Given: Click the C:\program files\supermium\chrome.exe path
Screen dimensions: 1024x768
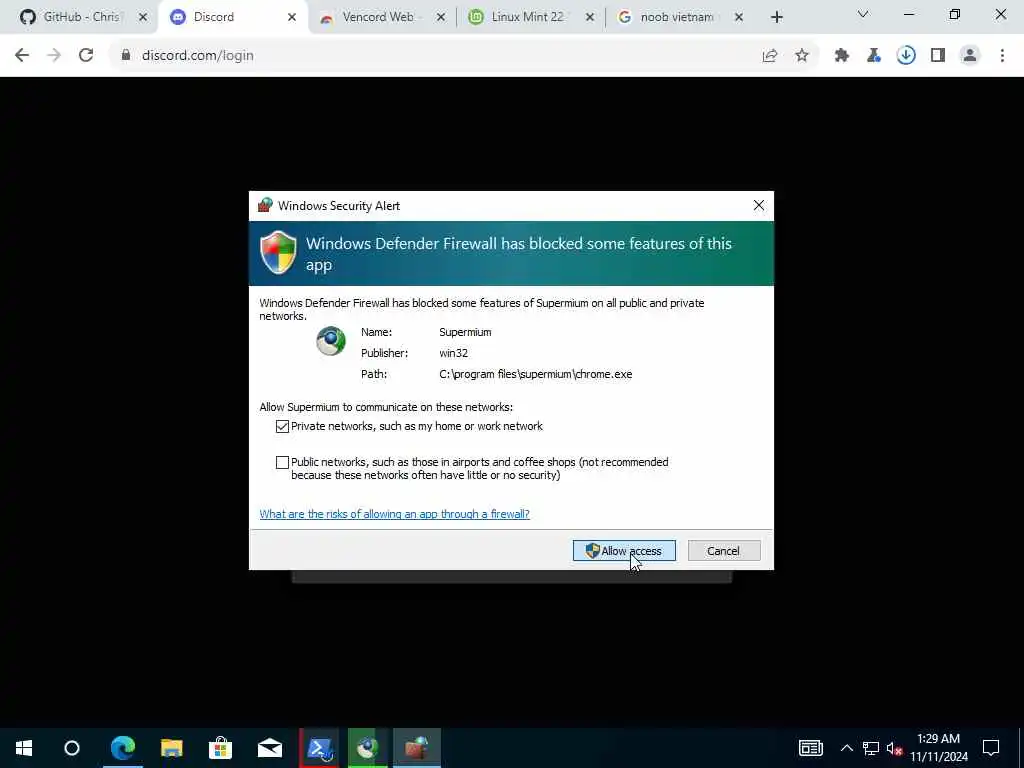Looking at the screenshot, I should coord(536,374).
